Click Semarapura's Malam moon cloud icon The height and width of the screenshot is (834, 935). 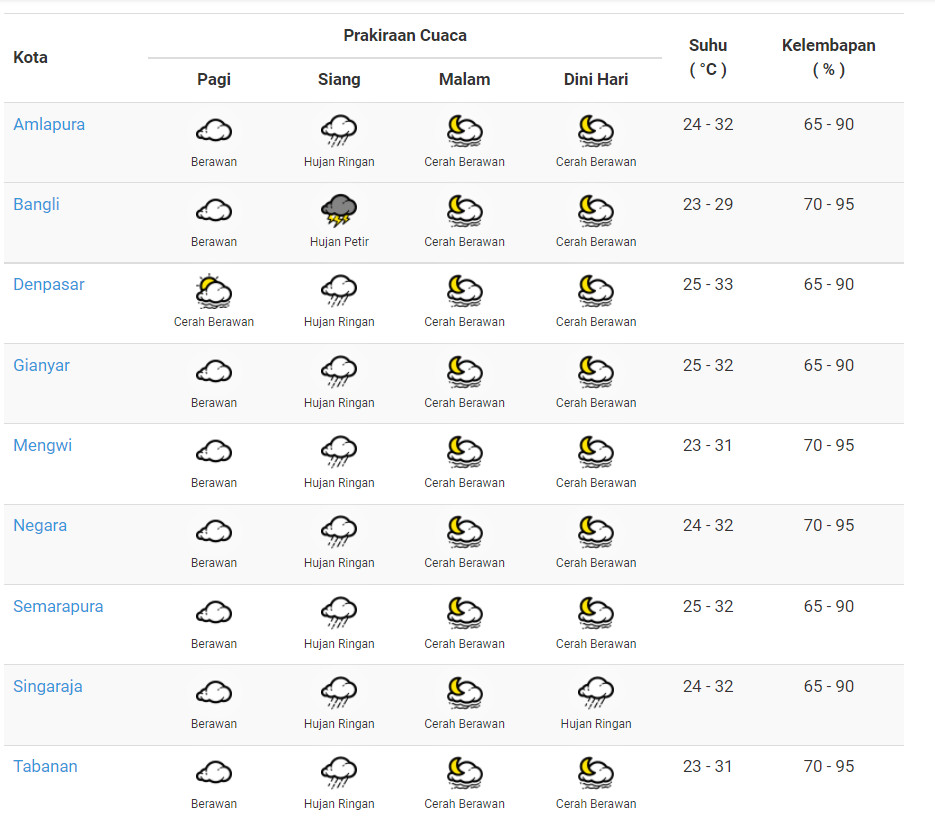tap(464, 612)
